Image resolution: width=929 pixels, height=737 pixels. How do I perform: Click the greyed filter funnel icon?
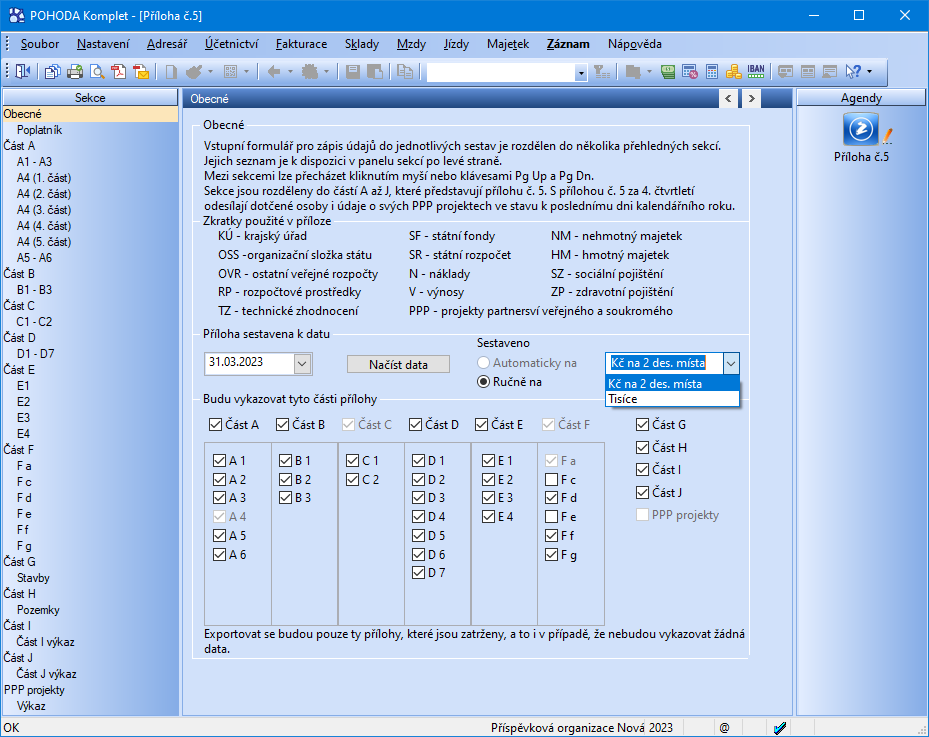(x=602, y=72)
